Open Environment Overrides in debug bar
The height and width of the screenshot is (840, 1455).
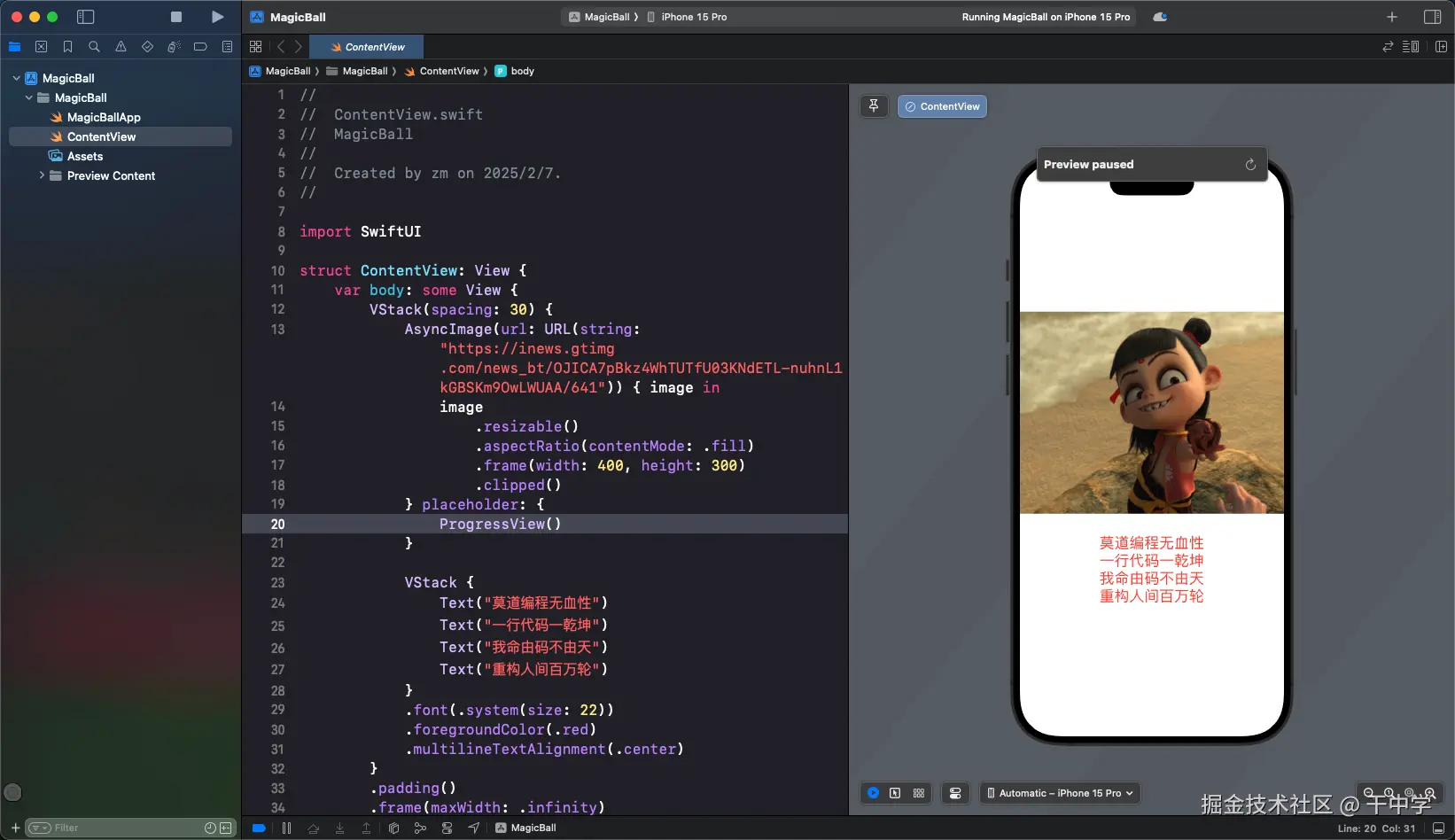[447, 828]
